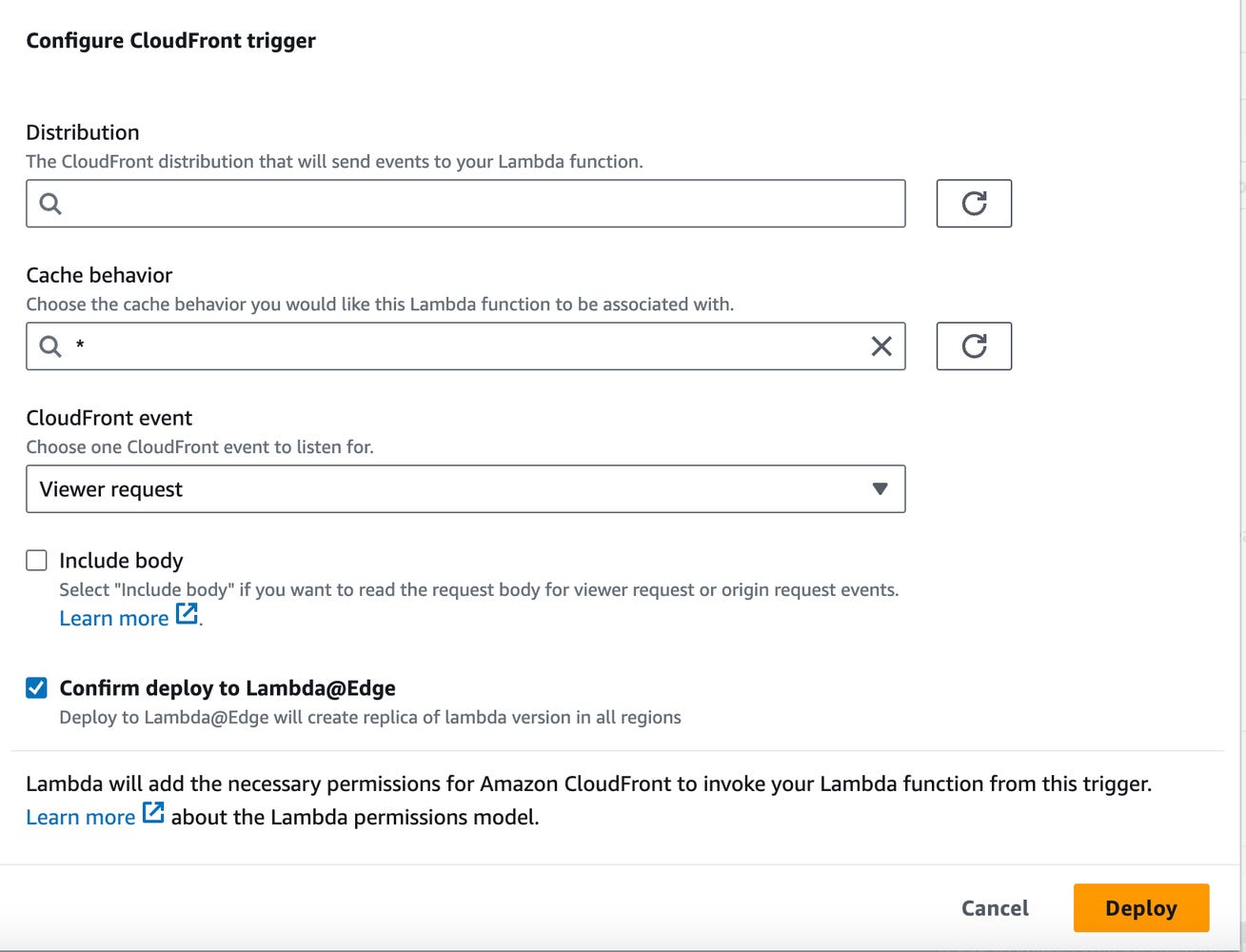Click the external link icon next to permissions Learn more
The height and width of the screenshot is (952, 1246).
[152, 812]
